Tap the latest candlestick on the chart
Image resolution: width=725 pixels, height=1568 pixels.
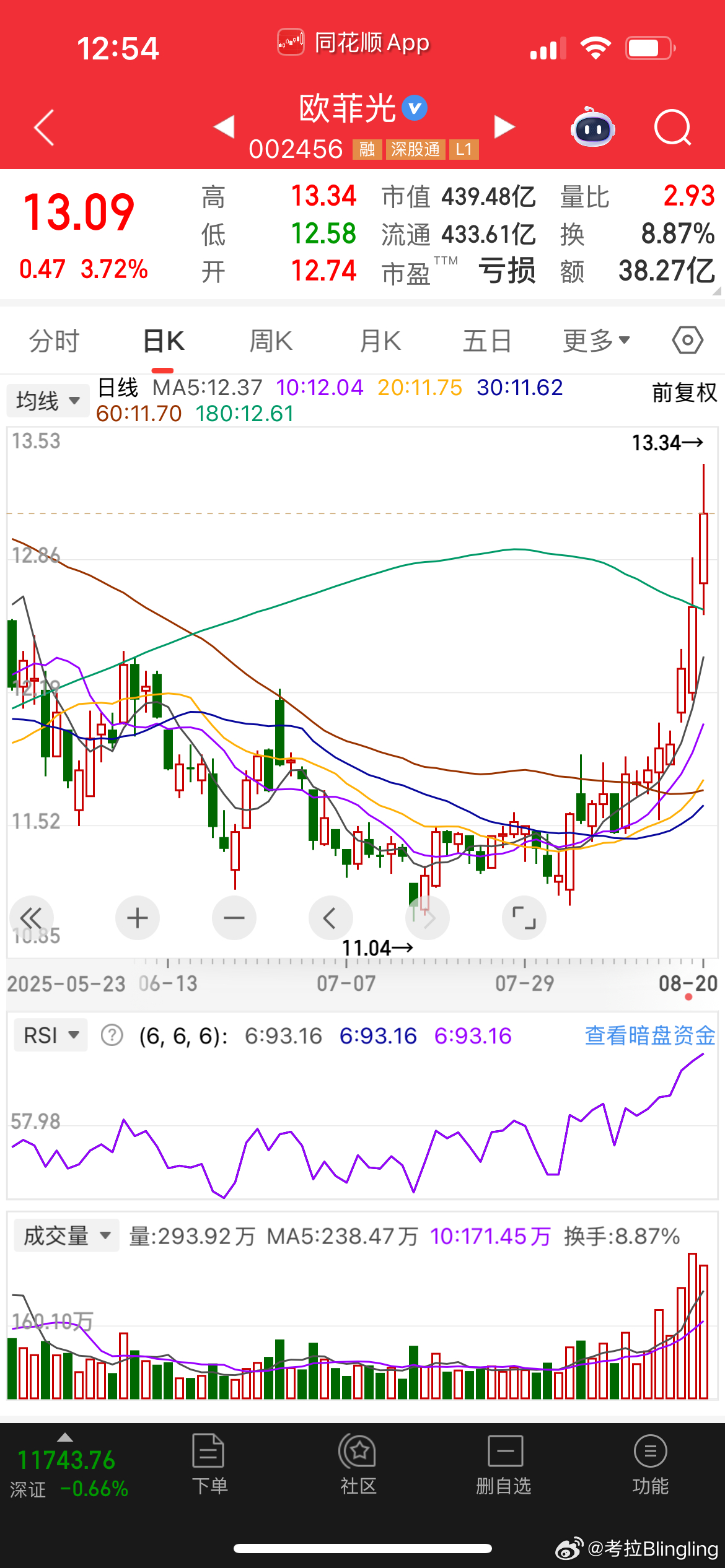(x=704, y=539)
